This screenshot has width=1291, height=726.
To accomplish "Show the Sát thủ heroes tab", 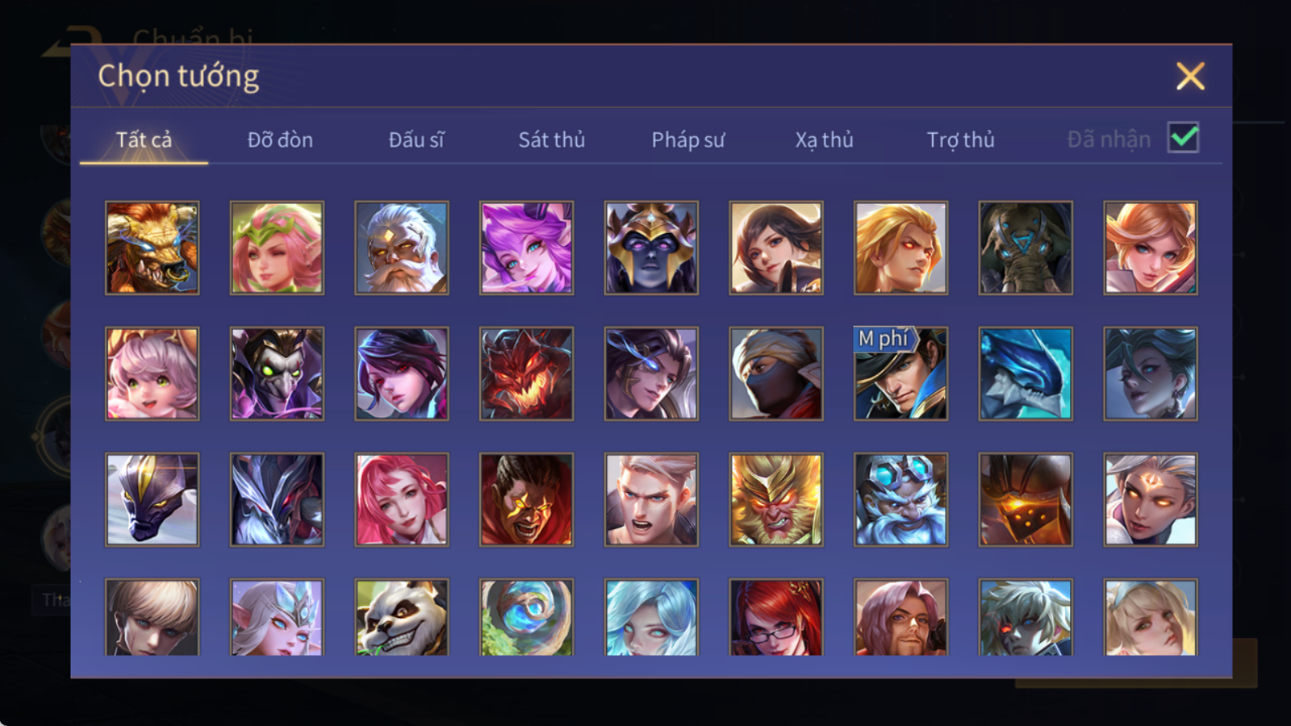I will (x=551, y=140).
